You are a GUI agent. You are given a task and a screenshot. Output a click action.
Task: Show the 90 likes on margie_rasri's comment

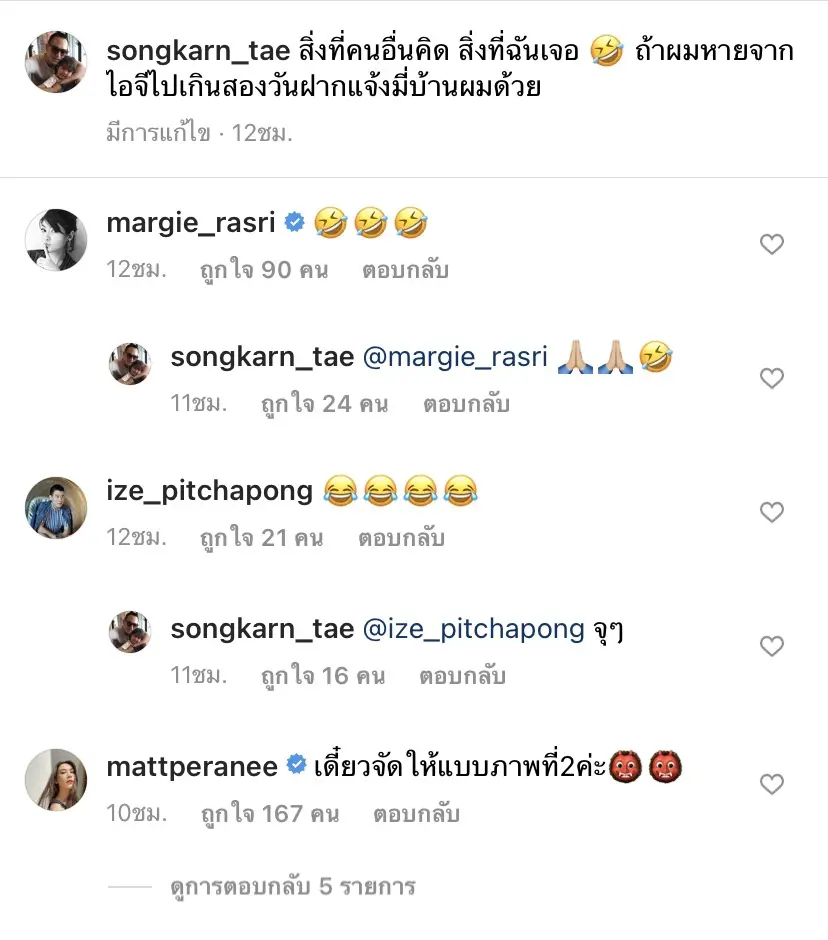(x=264, y=270)
